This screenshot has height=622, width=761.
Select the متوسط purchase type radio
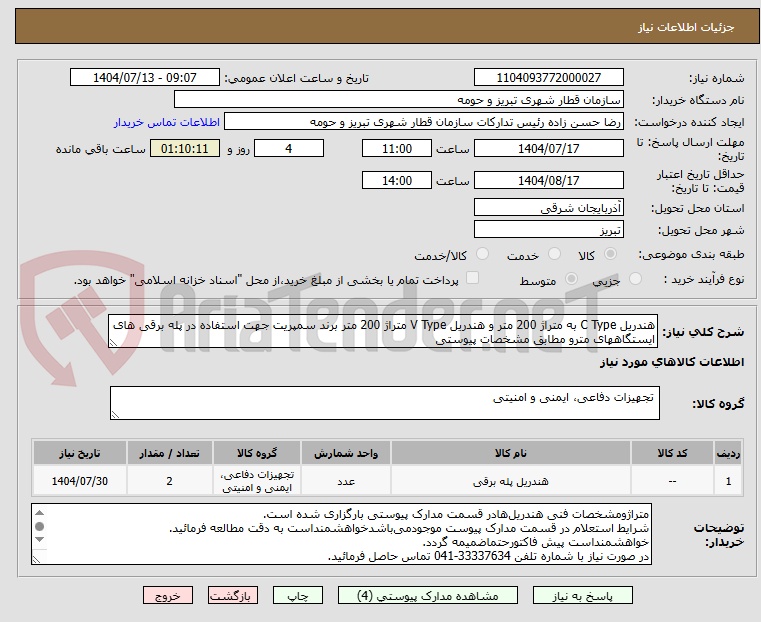click(572, 278)
